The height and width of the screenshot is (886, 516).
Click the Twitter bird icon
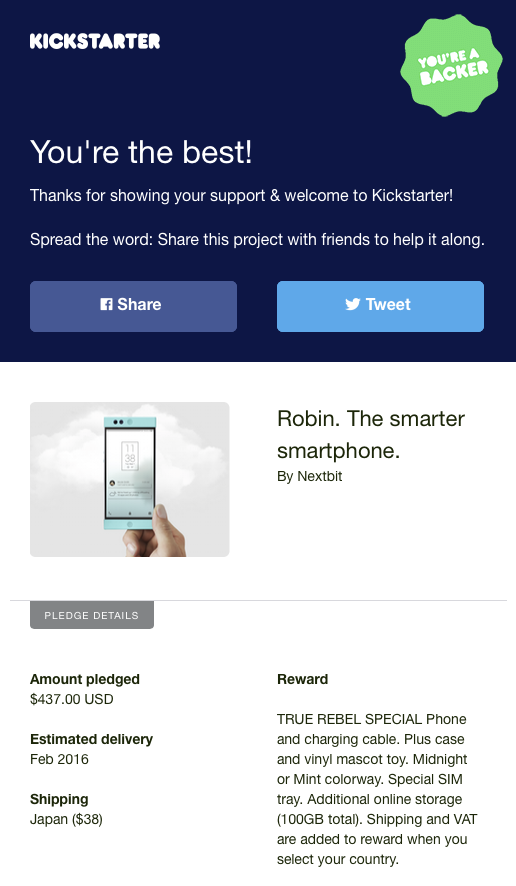[353, 305]
